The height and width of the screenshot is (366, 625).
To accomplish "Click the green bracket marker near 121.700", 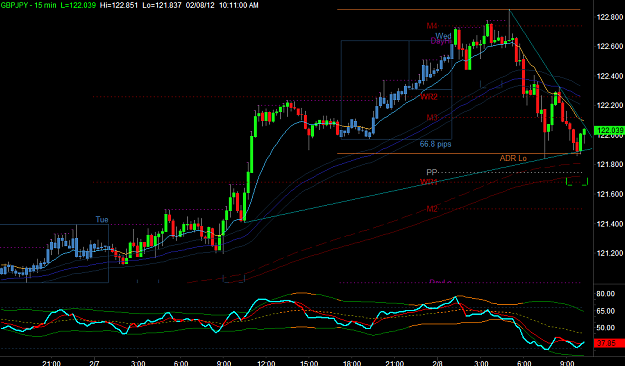I will (x=577, y=182).
